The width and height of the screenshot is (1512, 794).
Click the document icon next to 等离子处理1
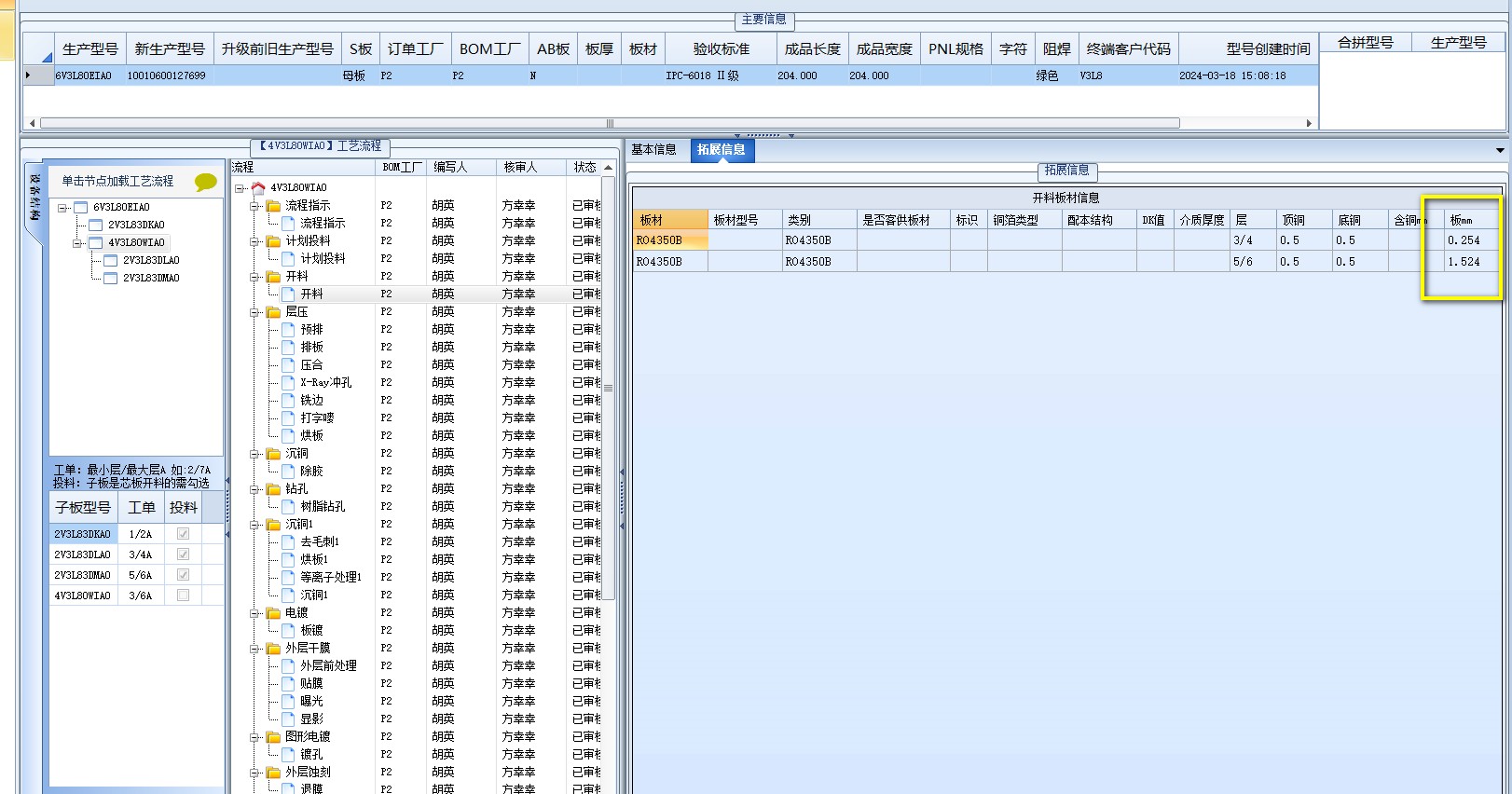[x=288, y=577]
